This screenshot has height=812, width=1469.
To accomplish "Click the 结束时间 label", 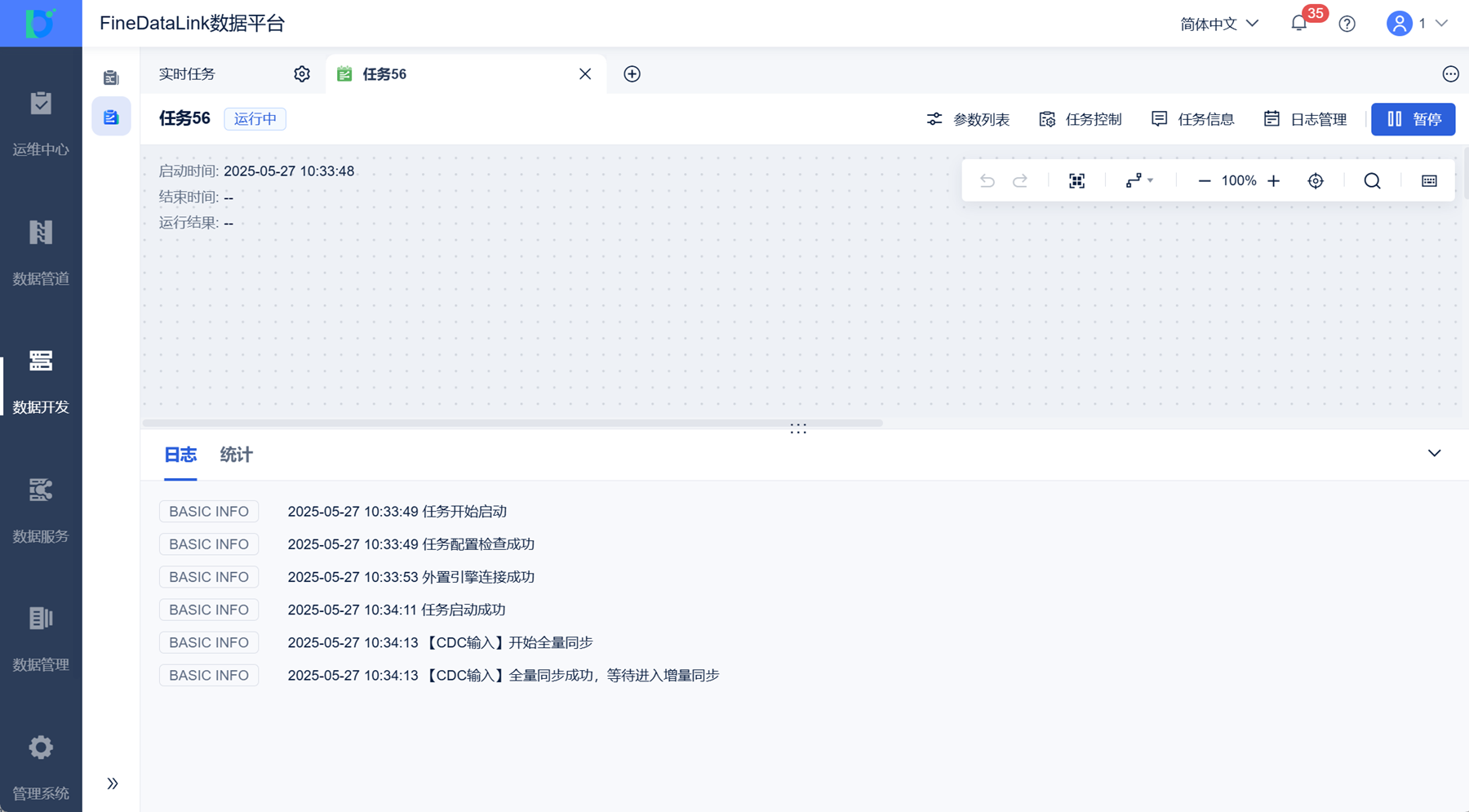I will [x=189, y=197].
